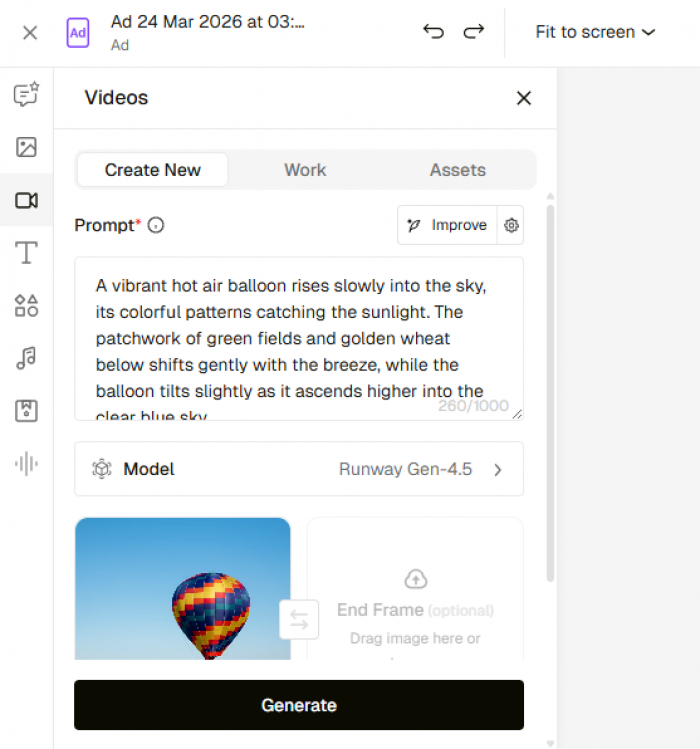Show the Prompt info tooltip icon
Screen dimensions: 700x749
click(156, 226)
